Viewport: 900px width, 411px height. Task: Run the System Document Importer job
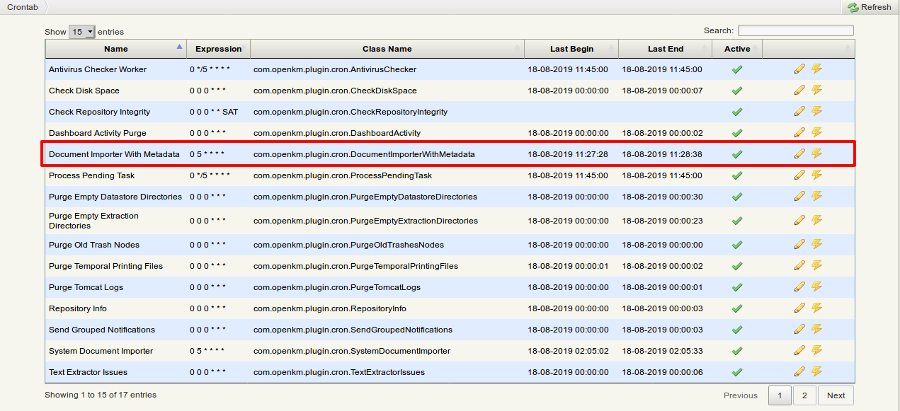[x=816, y=350]
